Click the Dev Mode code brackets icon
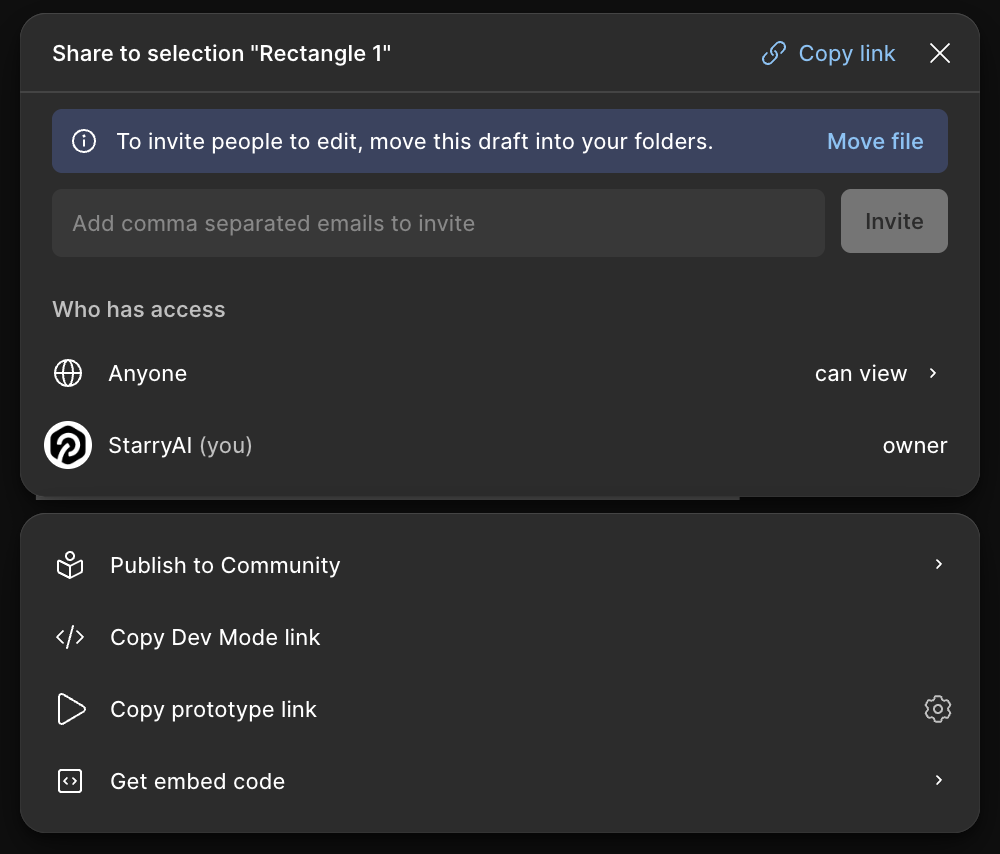This screenshot has height=854, width=1000. tap(70, 637)
